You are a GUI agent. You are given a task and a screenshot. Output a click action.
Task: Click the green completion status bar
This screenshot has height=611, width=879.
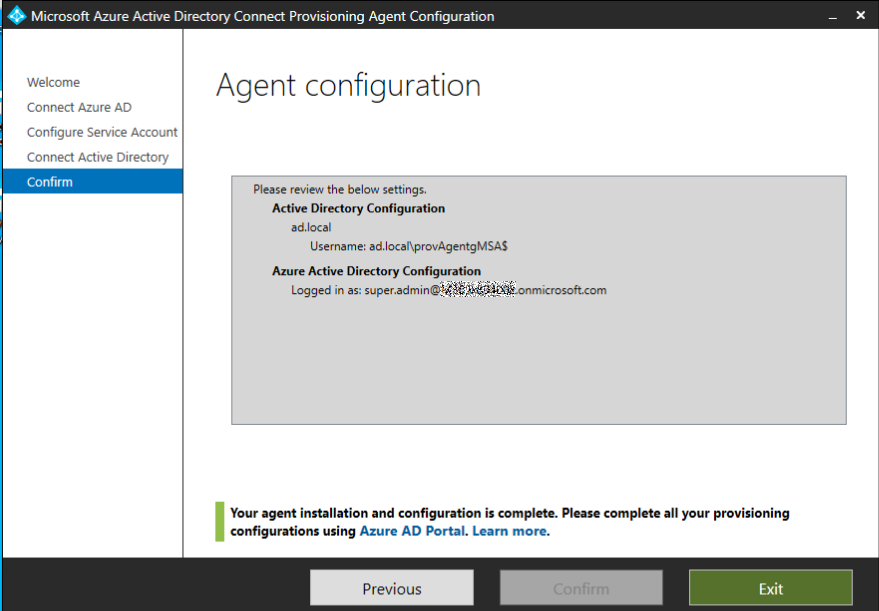tap(220, 522)
